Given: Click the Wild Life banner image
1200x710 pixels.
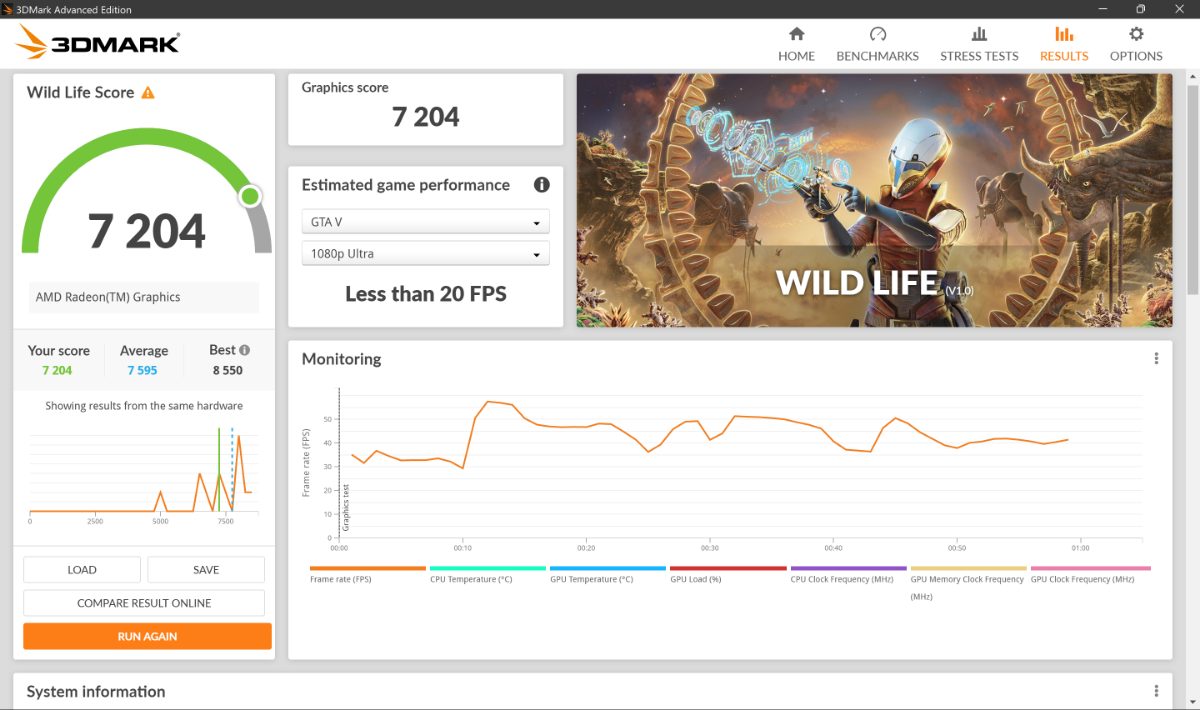Looking at the screenshot, I should point(874,200).
